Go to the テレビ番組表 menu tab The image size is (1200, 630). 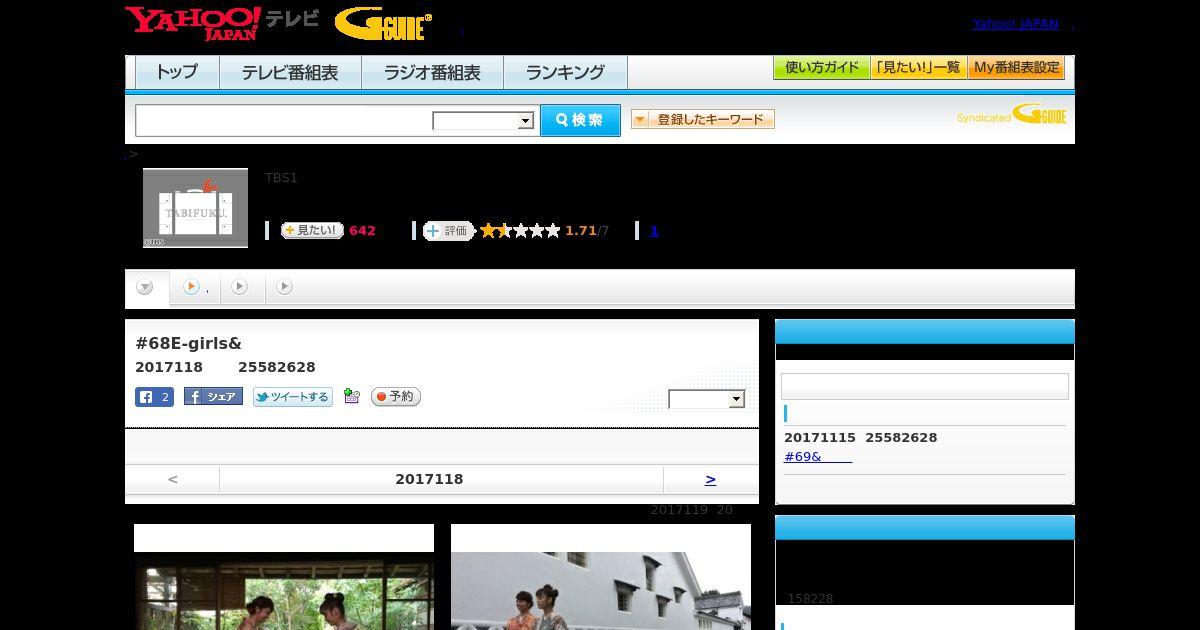(x=290, y=73)
